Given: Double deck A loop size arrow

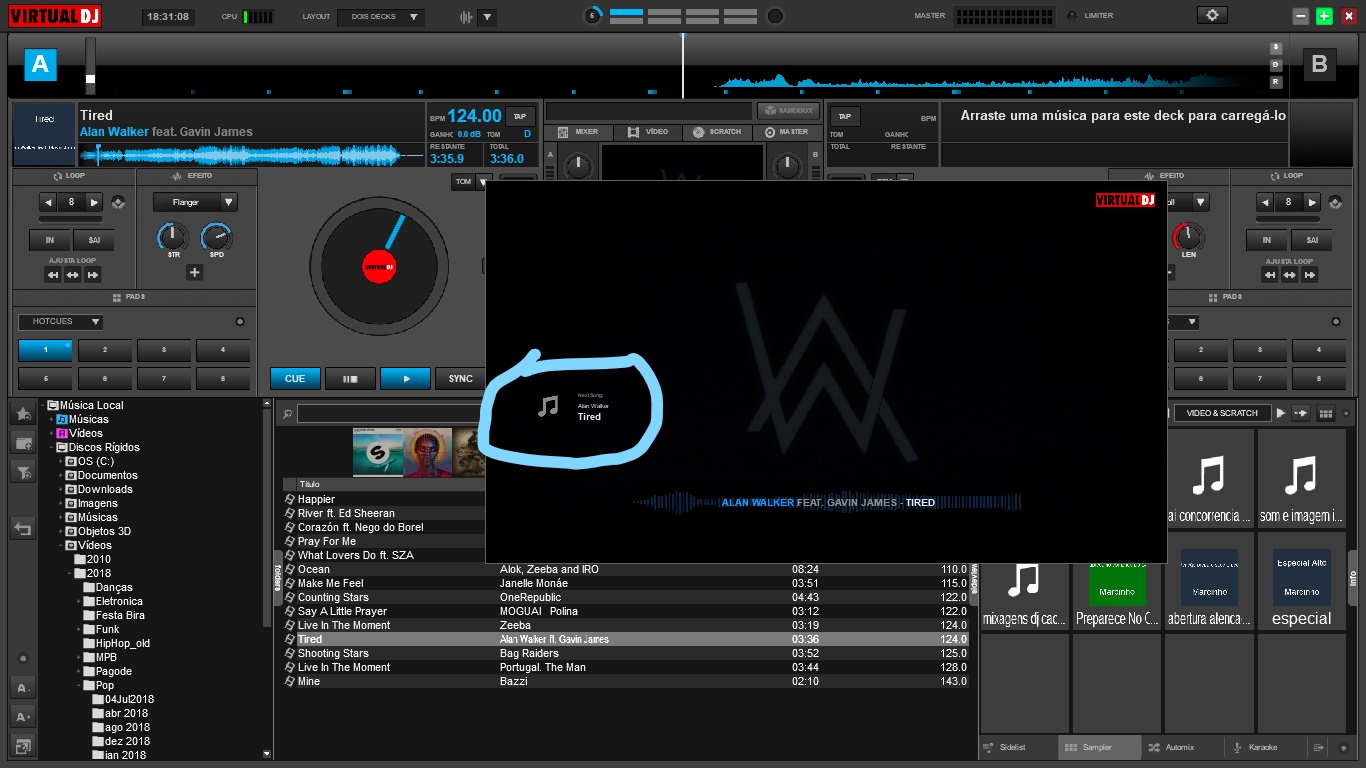Looking at the screenshot, I should click(94, 202).
